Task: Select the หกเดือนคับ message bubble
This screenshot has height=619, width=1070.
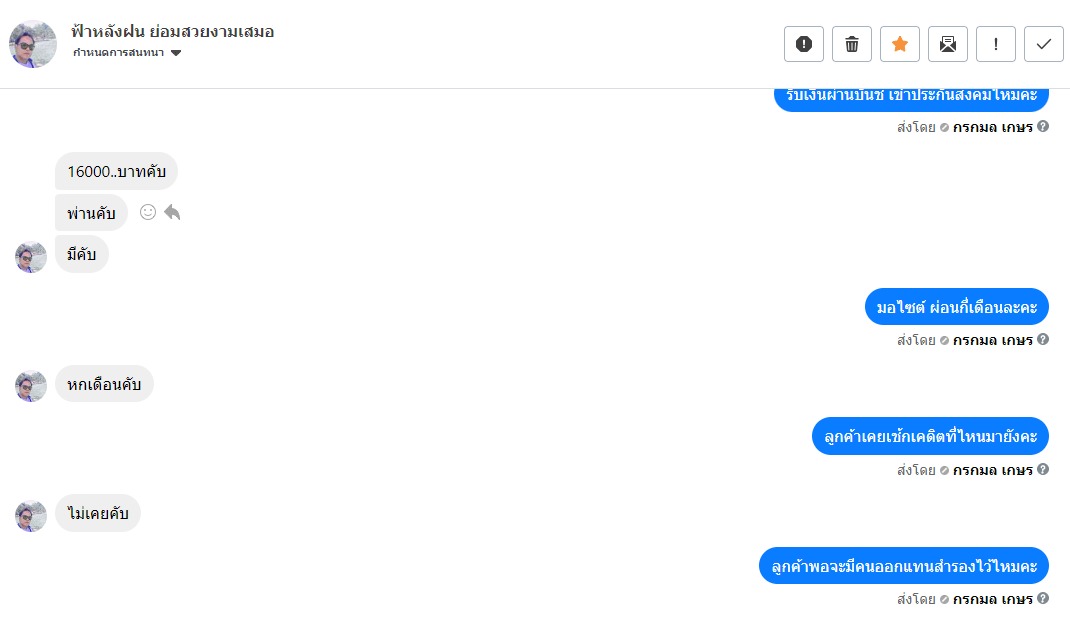Action: (x=104, y=384)
